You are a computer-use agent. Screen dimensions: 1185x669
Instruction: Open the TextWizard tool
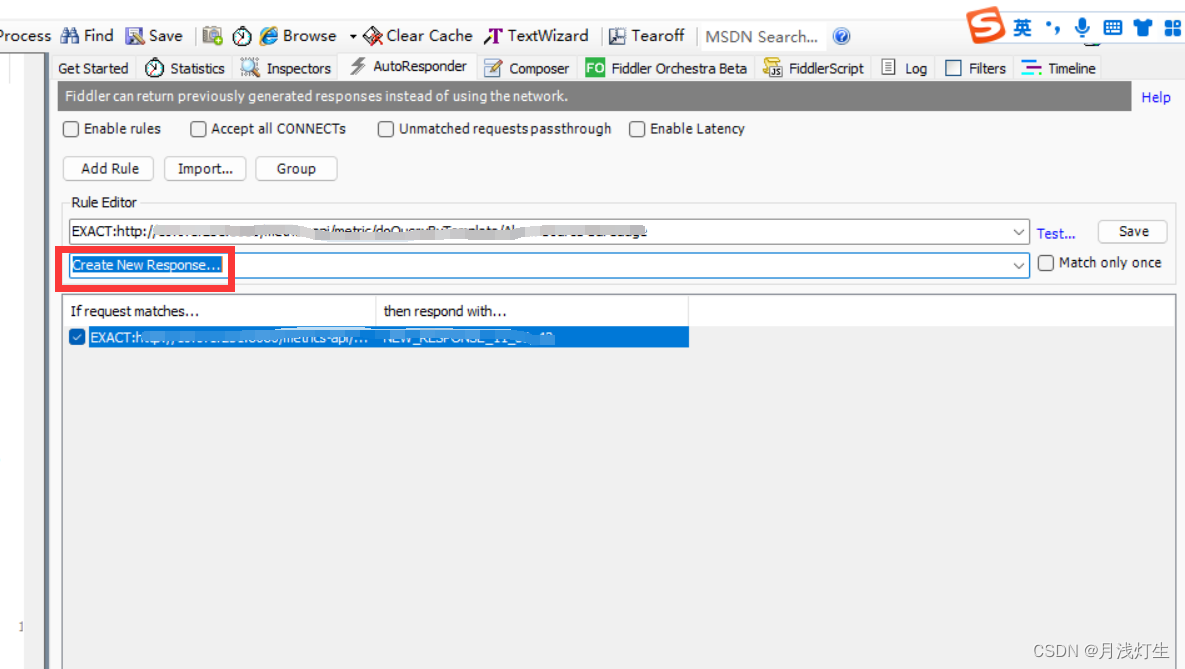(x=537, y=36)
